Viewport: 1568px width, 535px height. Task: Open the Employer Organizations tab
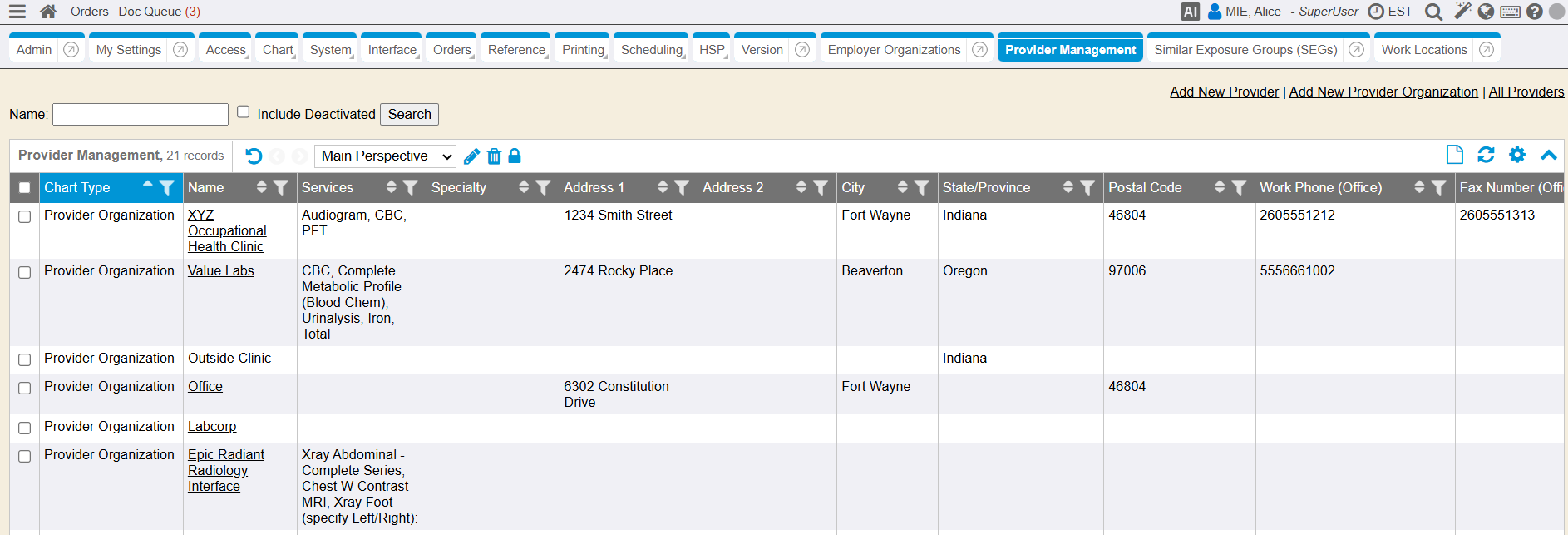[894, 50]
